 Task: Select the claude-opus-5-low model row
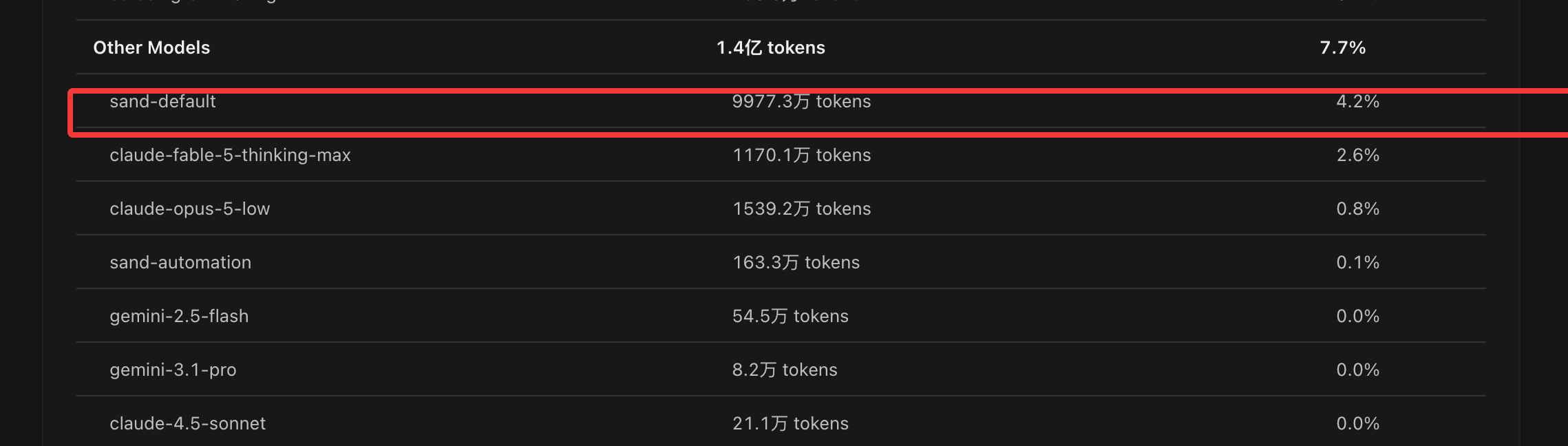(x=781, y=209)
